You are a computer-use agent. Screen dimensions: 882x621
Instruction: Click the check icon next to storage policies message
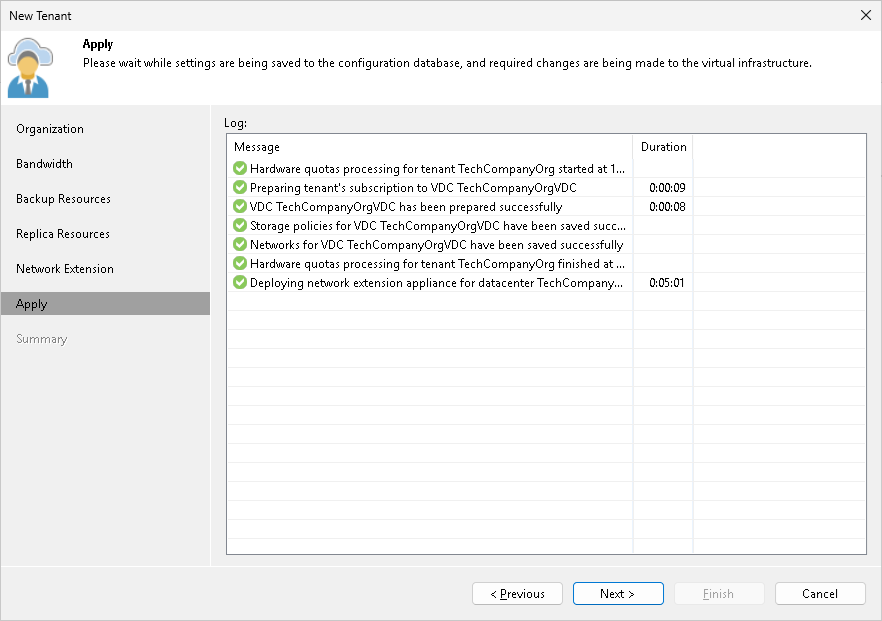pos(240,225)
